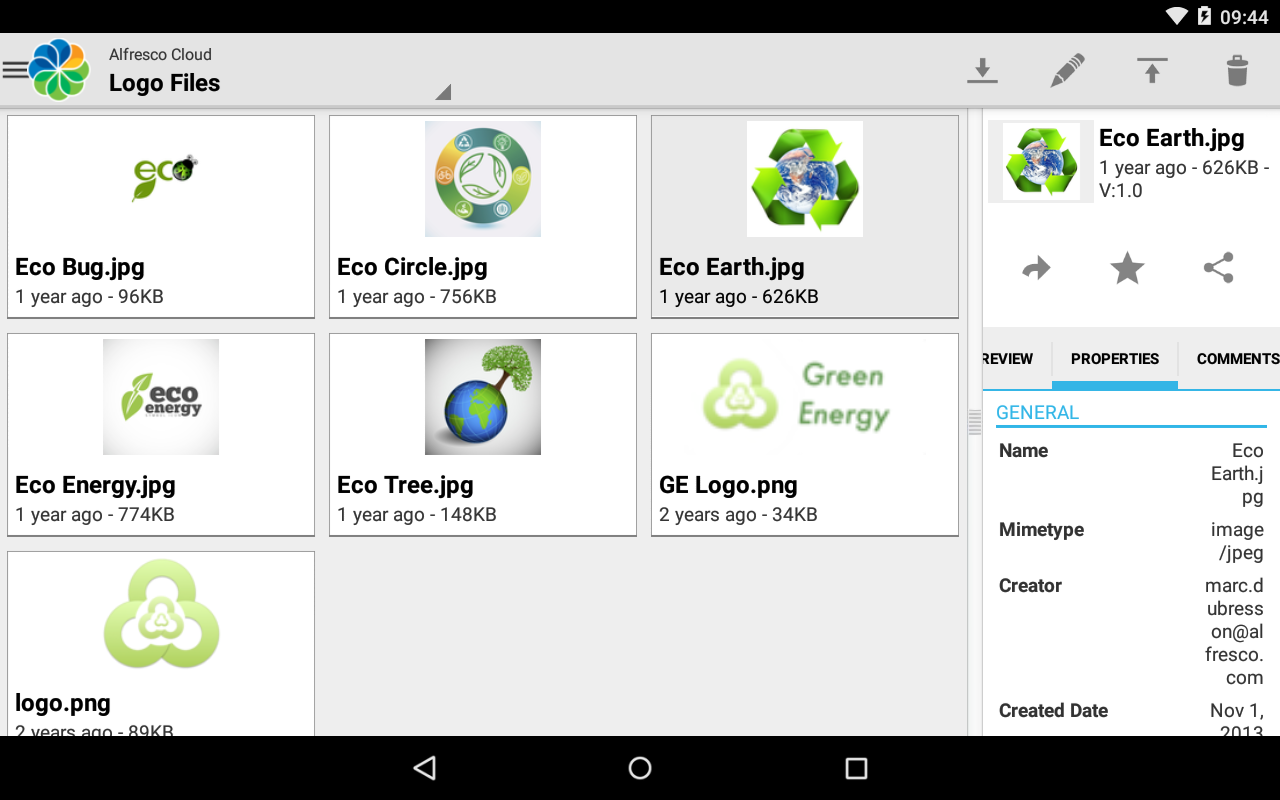Expand the Logo Files folder dropdown arrow
Viewport: 1280px width, 800px height.
tap(443, 92)
